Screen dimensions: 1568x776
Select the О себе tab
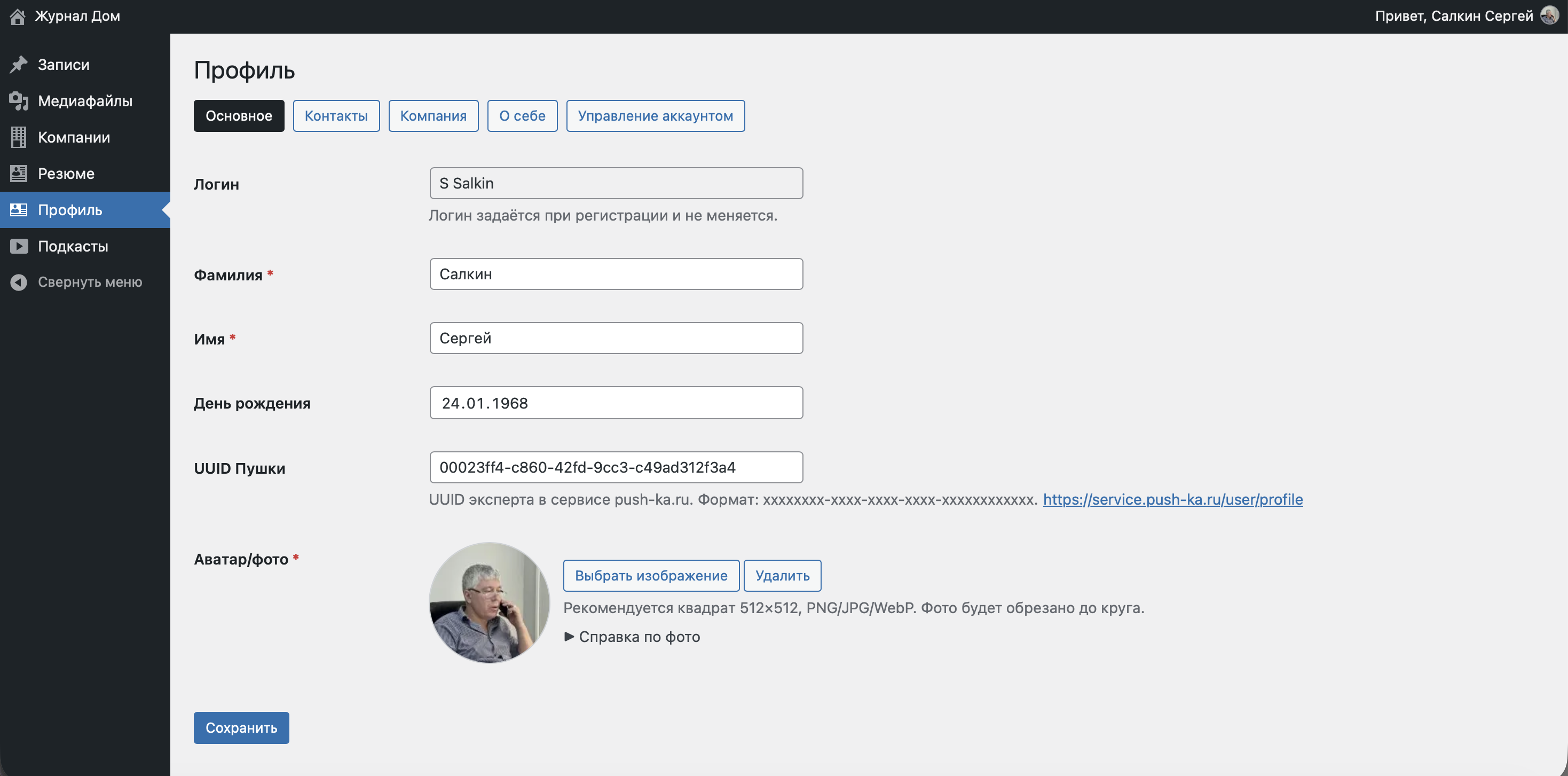click(522, 116)
